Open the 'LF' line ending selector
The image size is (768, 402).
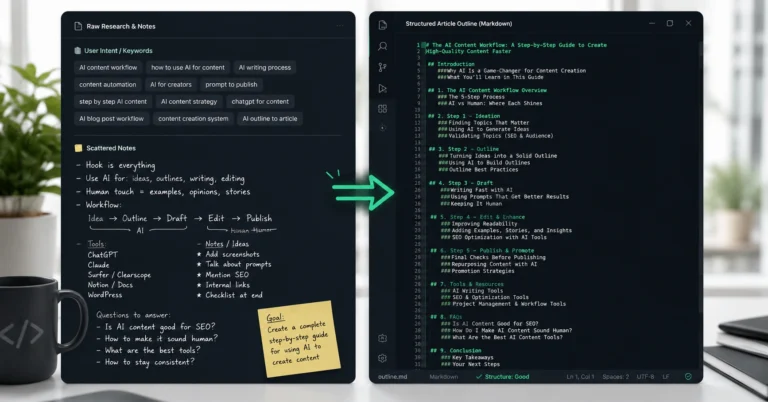666,377
